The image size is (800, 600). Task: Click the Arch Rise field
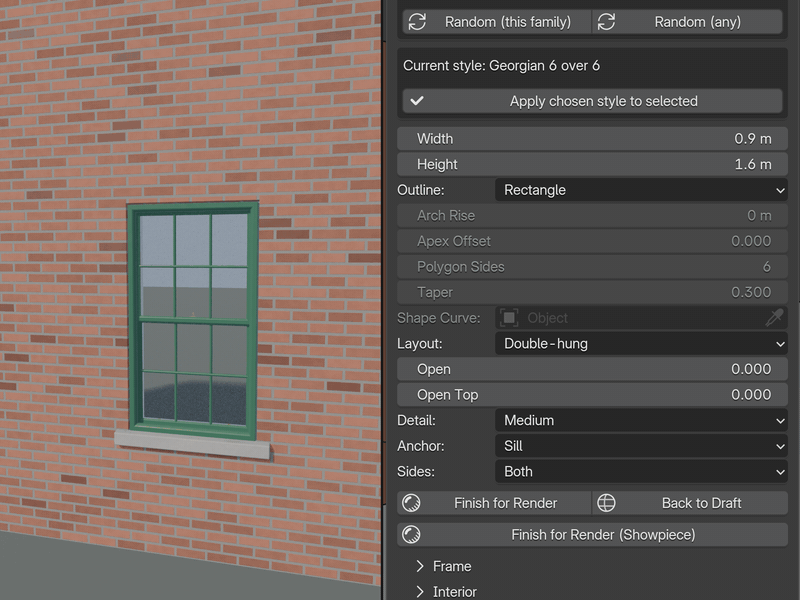pos(592,215)
